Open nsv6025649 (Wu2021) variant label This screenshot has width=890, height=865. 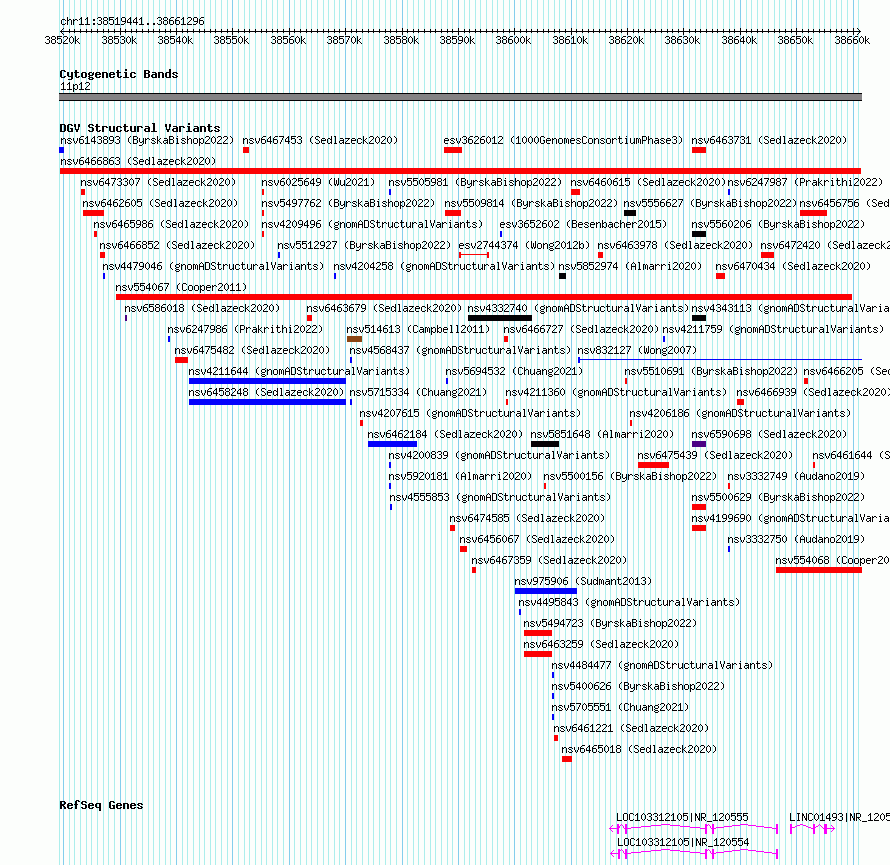point(318,182)
